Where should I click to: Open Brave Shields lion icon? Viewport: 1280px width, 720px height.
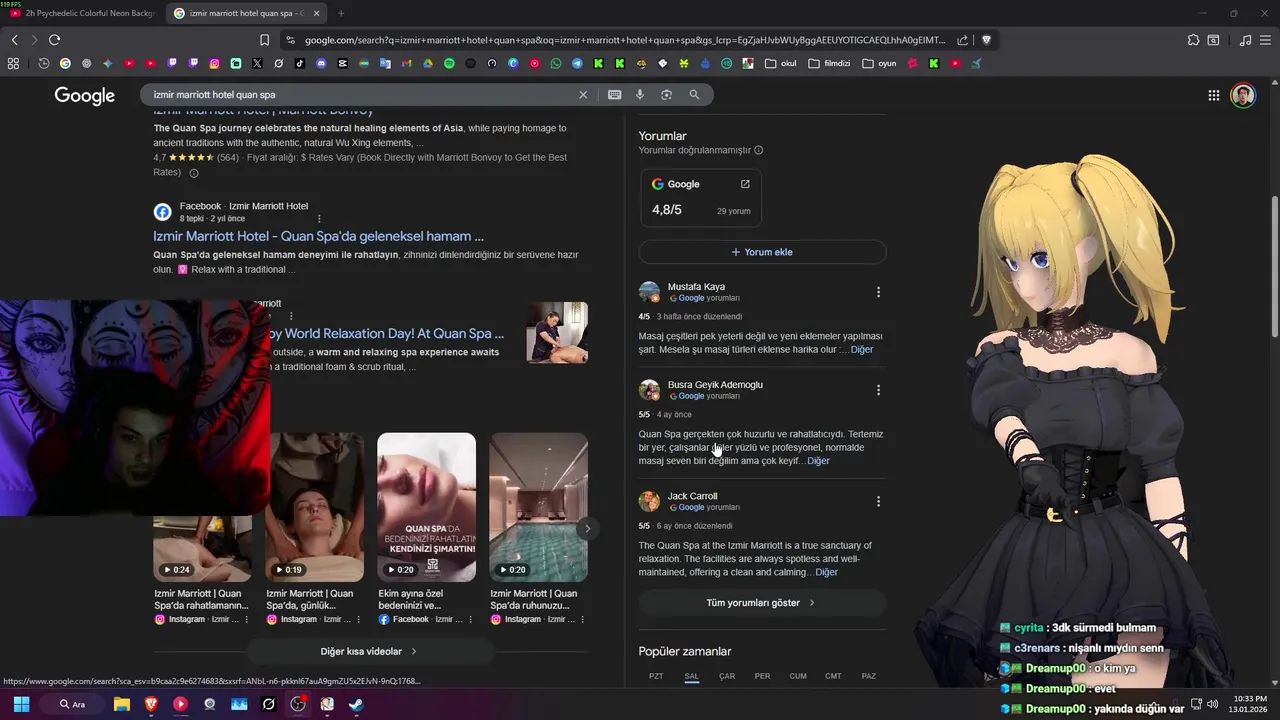click(986, 40)
